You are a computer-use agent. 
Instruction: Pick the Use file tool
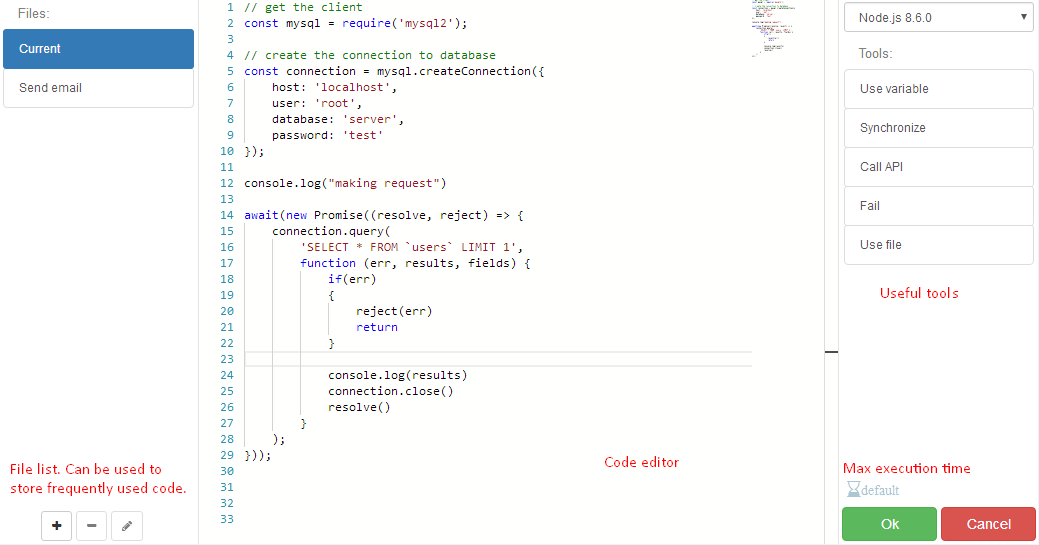pyautogui.click(x=938, y=245)
